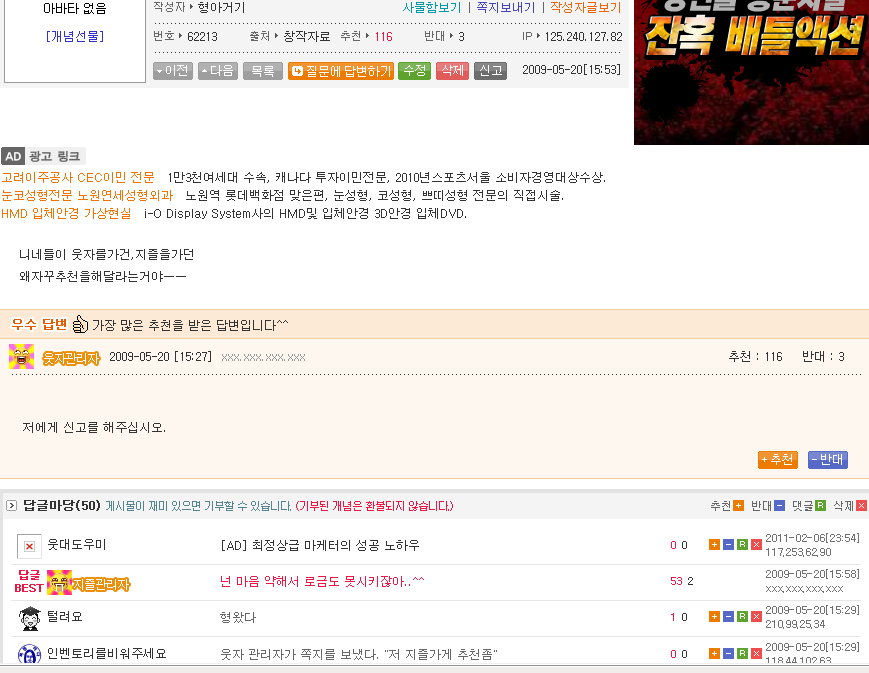The height and width of the screenshot is (673, 869).
Task: Delete 털려요 comment with X icon
Action: 756,616
